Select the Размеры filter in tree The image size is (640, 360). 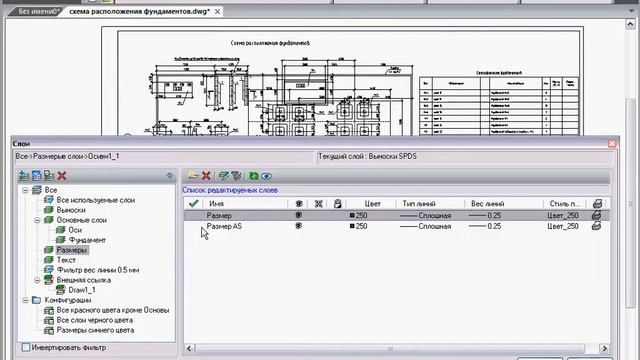(72, 250)
